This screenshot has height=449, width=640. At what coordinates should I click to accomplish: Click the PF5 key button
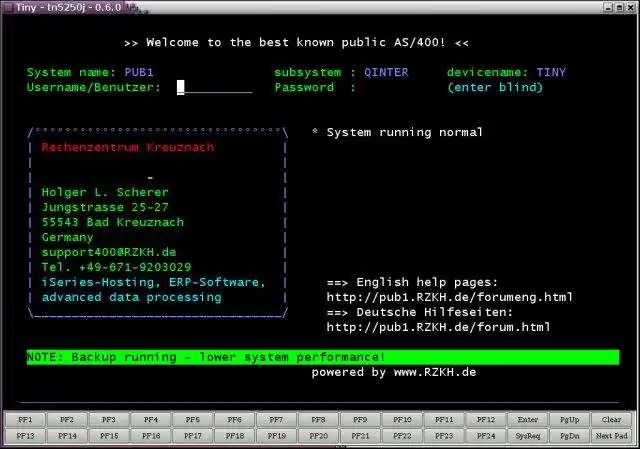point(193,420)
